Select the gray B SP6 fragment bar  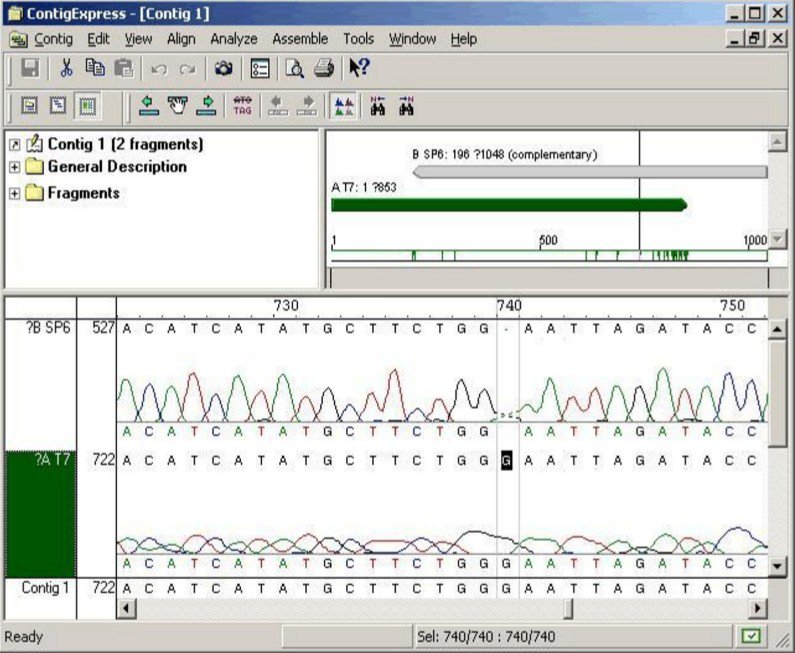tap(590, 172)
